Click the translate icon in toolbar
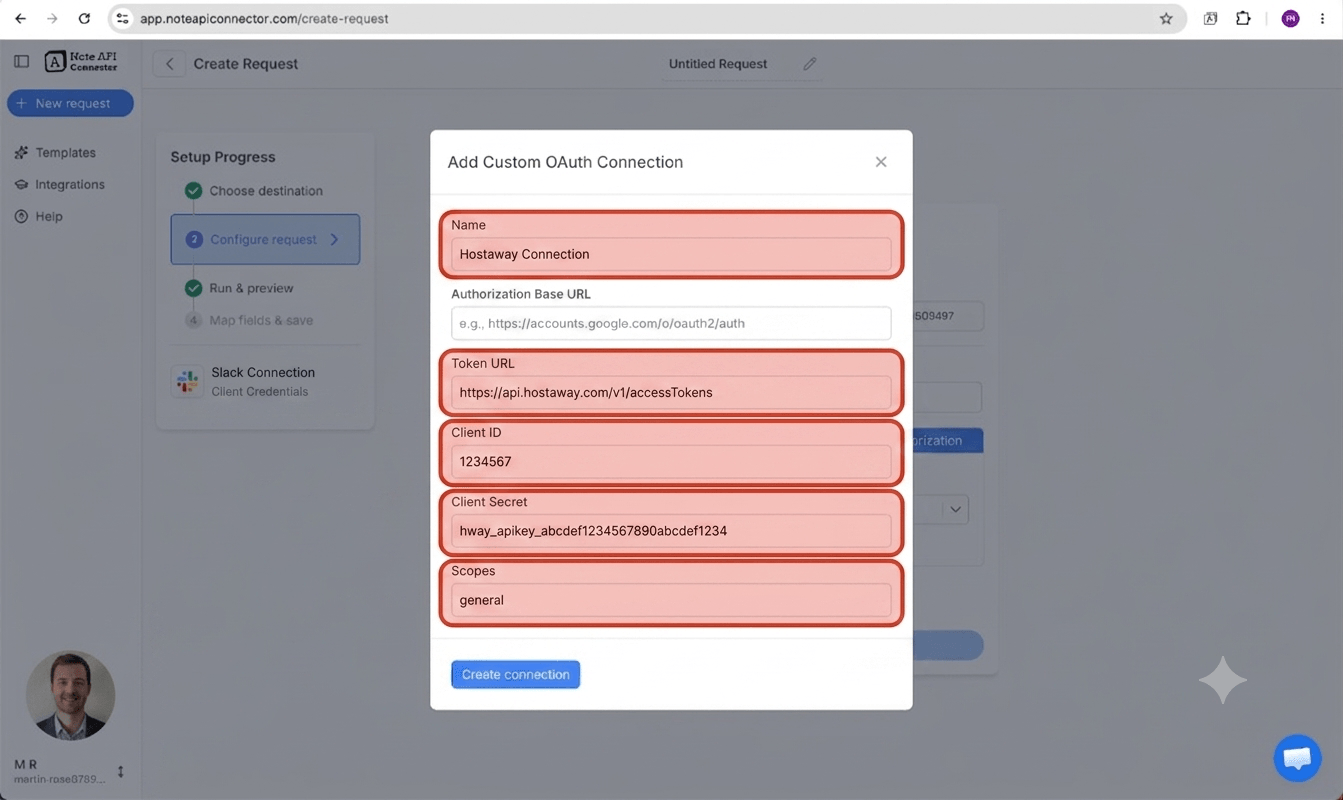The width and height of the screenshot is (1343, 800). [x=1210, y=18]
